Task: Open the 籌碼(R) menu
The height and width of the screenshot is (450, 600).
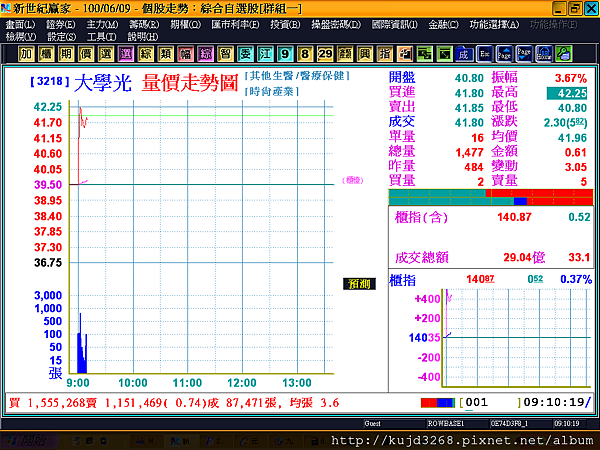Action: pyautogui.click(x=144, y=25)
